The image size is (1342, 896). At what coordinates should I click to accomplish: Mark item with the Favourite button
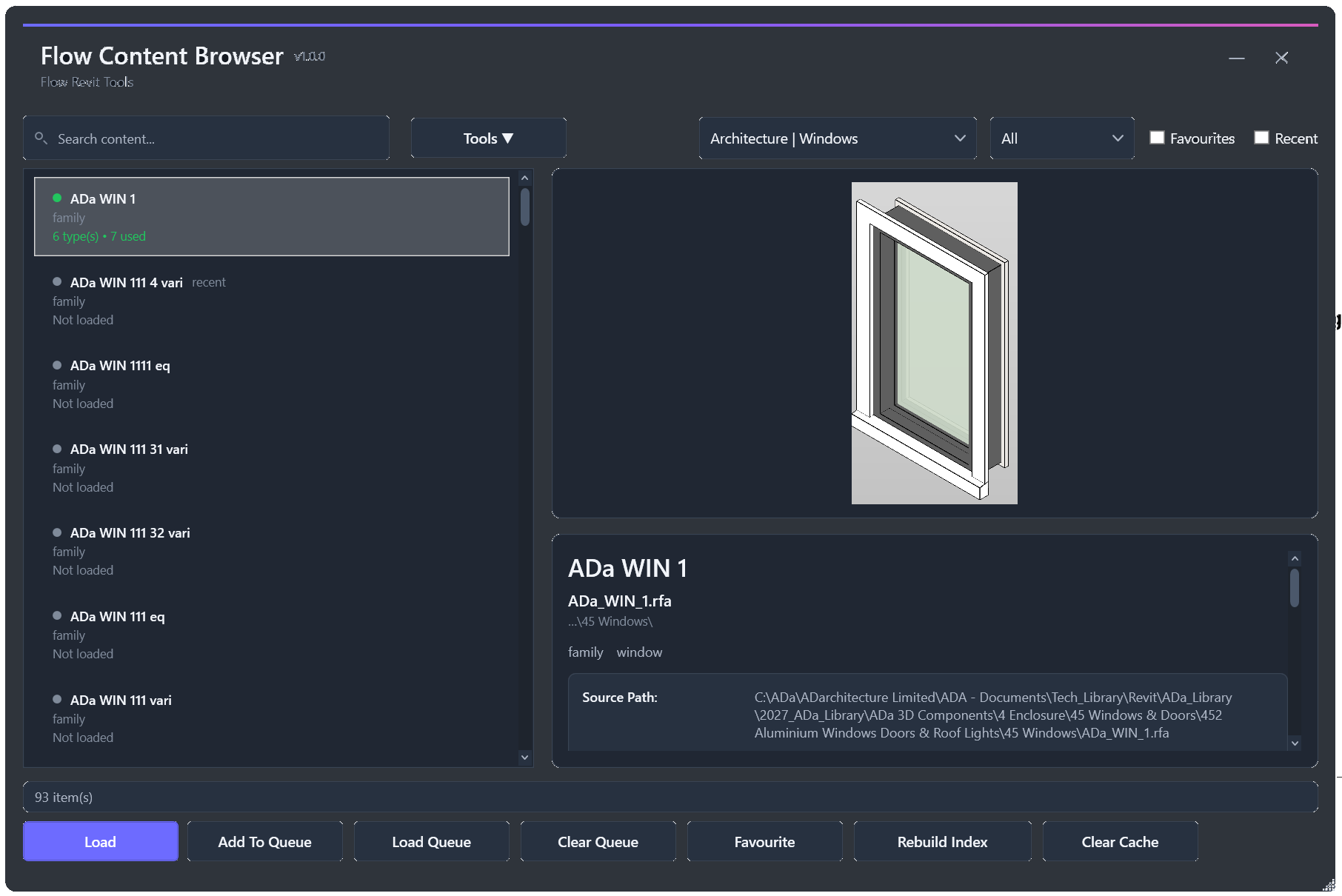click(765, 841)
